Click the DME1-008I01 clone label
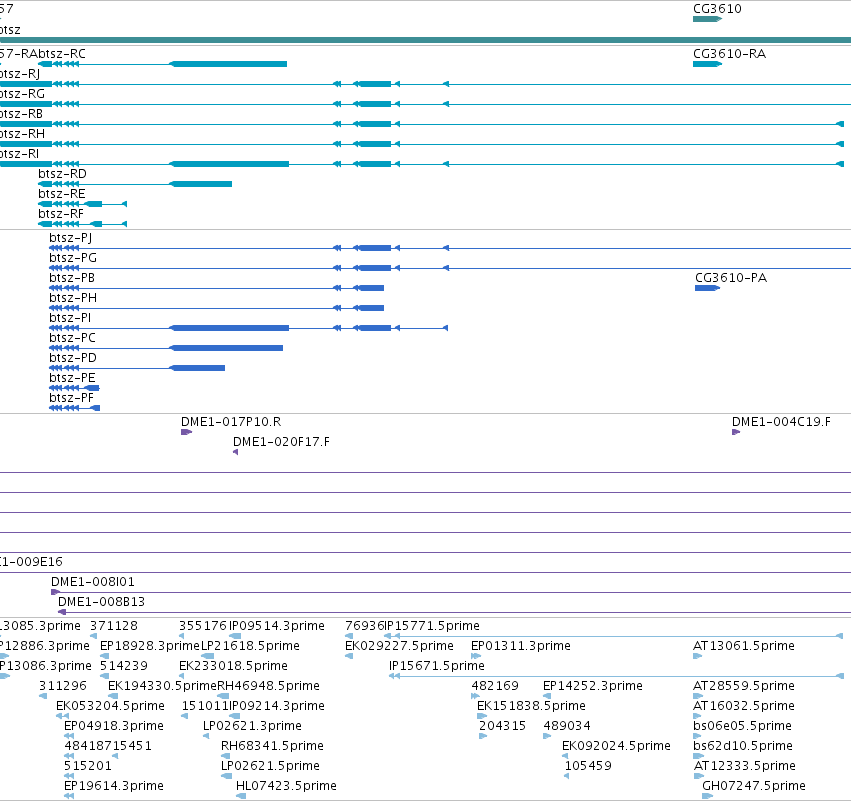Image resolution: width=851 pixels, height=801 pixels. (93, 582)
